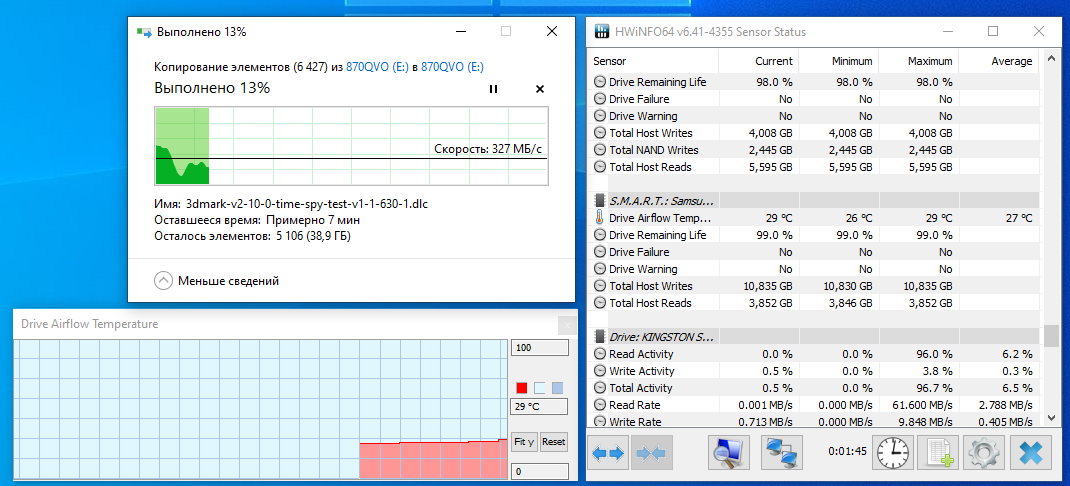Click the Current column header

759,61
